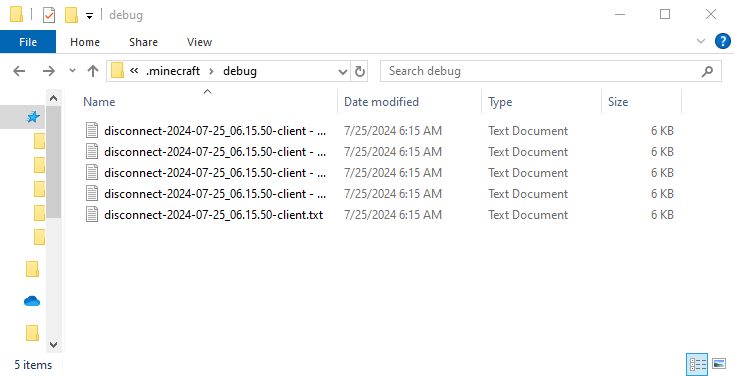The height and width of the screenshot is (376, 734).
Task: Open the recent locations dropdown arrow
Action: click(x=72, y=71)
